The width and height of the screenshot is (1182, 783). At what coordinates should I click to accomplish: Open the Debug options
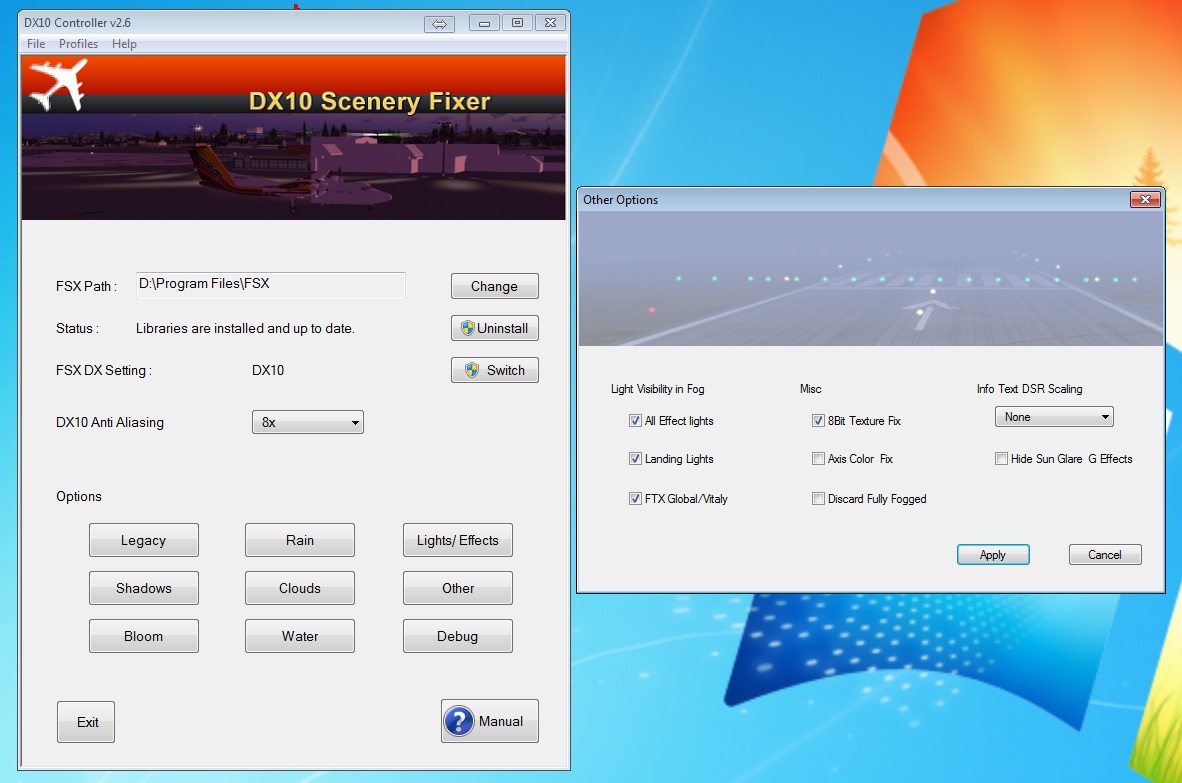(458, 636)
